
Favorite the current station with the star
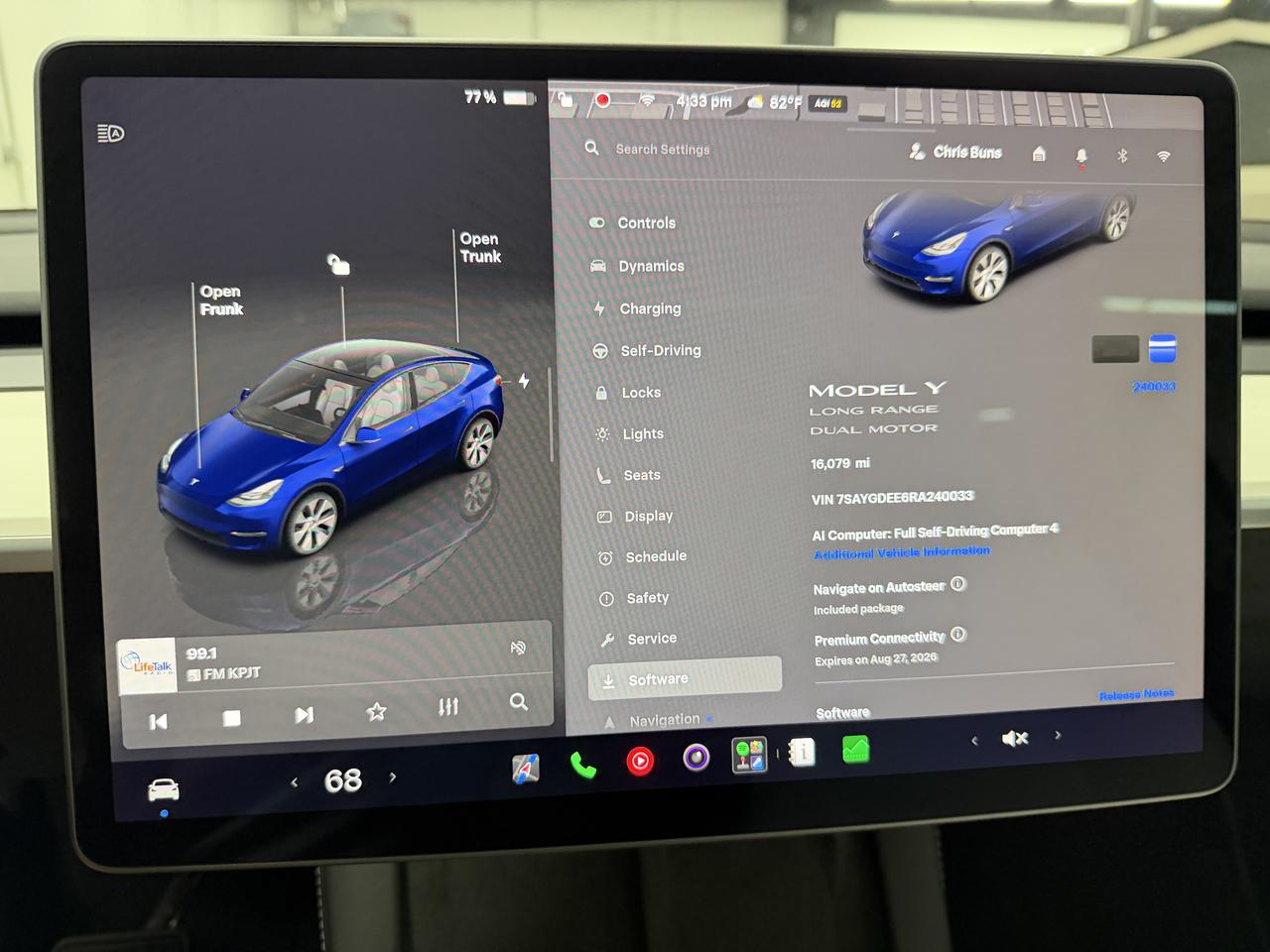click(376, 711)
